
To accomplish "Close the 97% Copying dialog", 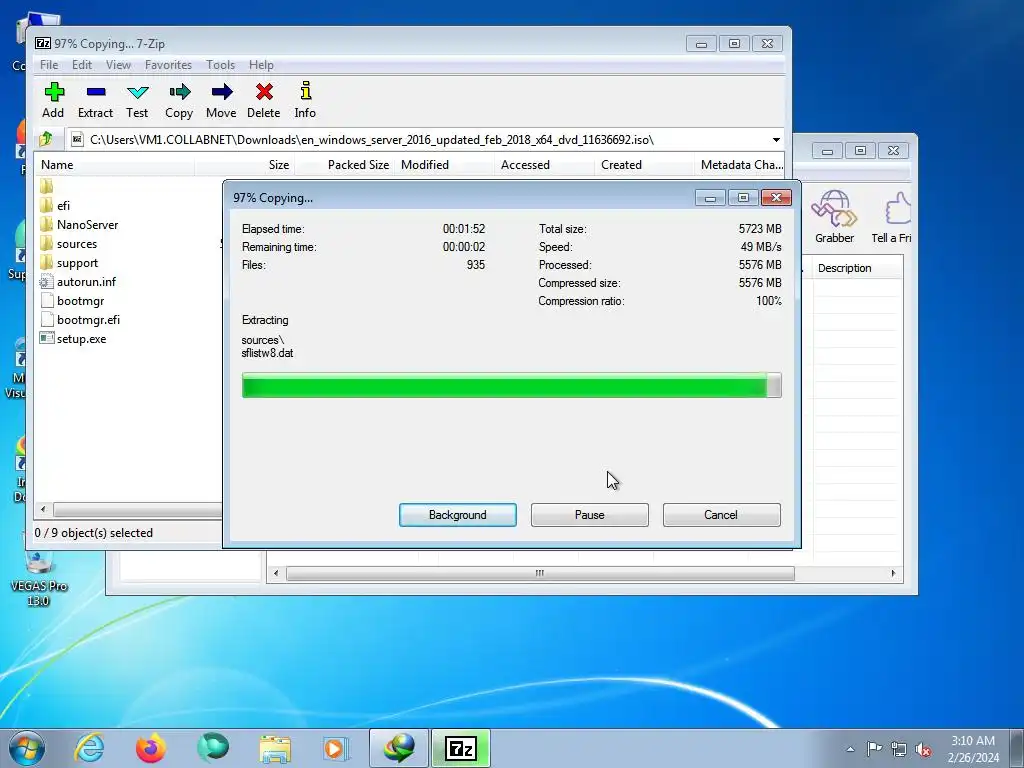I will point(776,198).
